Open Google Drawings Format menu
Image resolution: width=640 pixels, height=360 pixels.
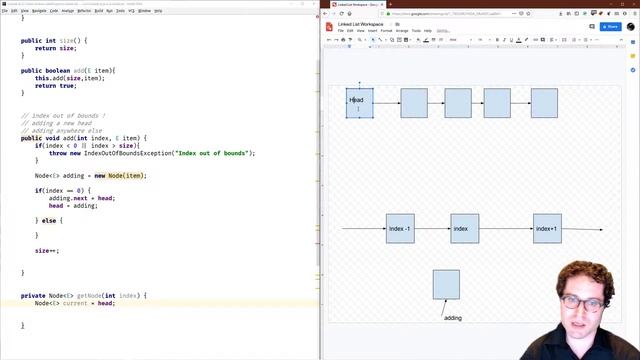pos(386,31)
